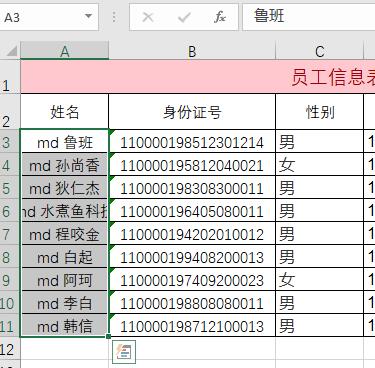This screenshot has width=375, height=368.
Task: Click ID cell 110000198308300011
Action: coord(192,188)
